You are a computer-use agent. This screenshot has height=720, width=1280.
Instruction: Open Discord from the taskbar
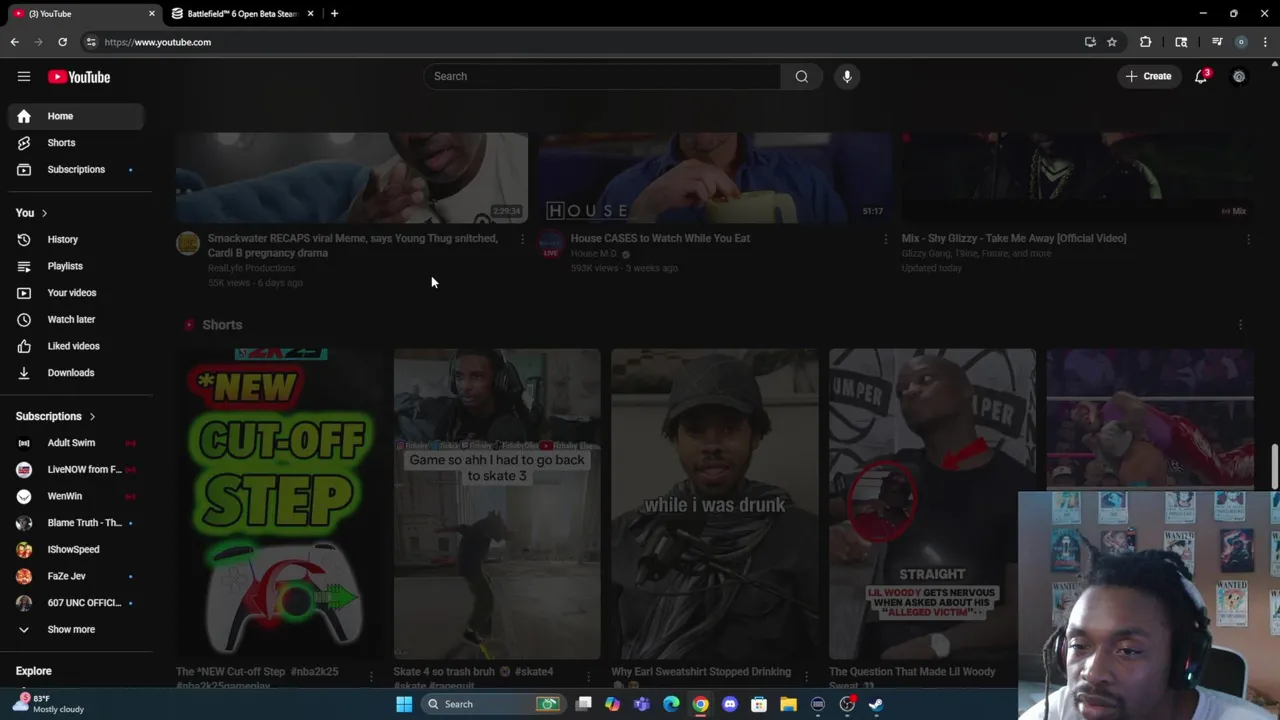(730, 704)
